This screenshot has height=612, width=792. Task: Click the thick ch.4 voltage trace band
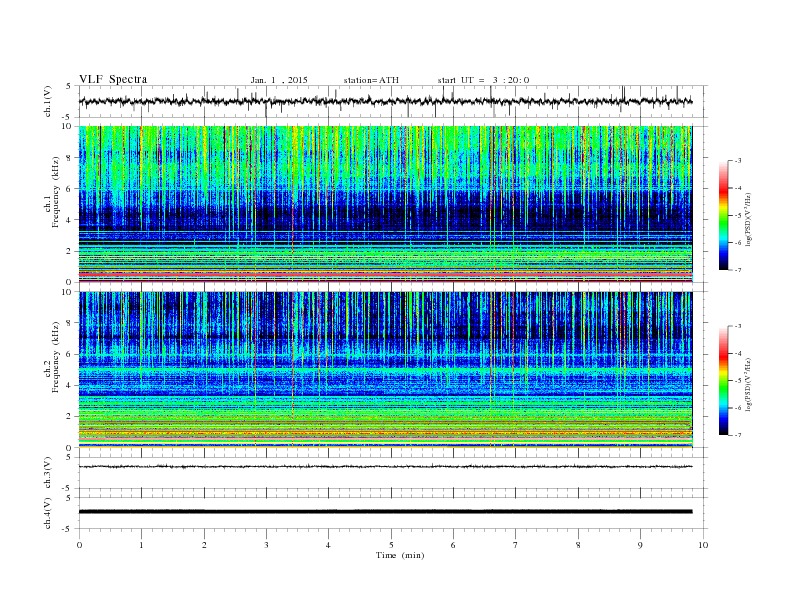coord(386,512)
